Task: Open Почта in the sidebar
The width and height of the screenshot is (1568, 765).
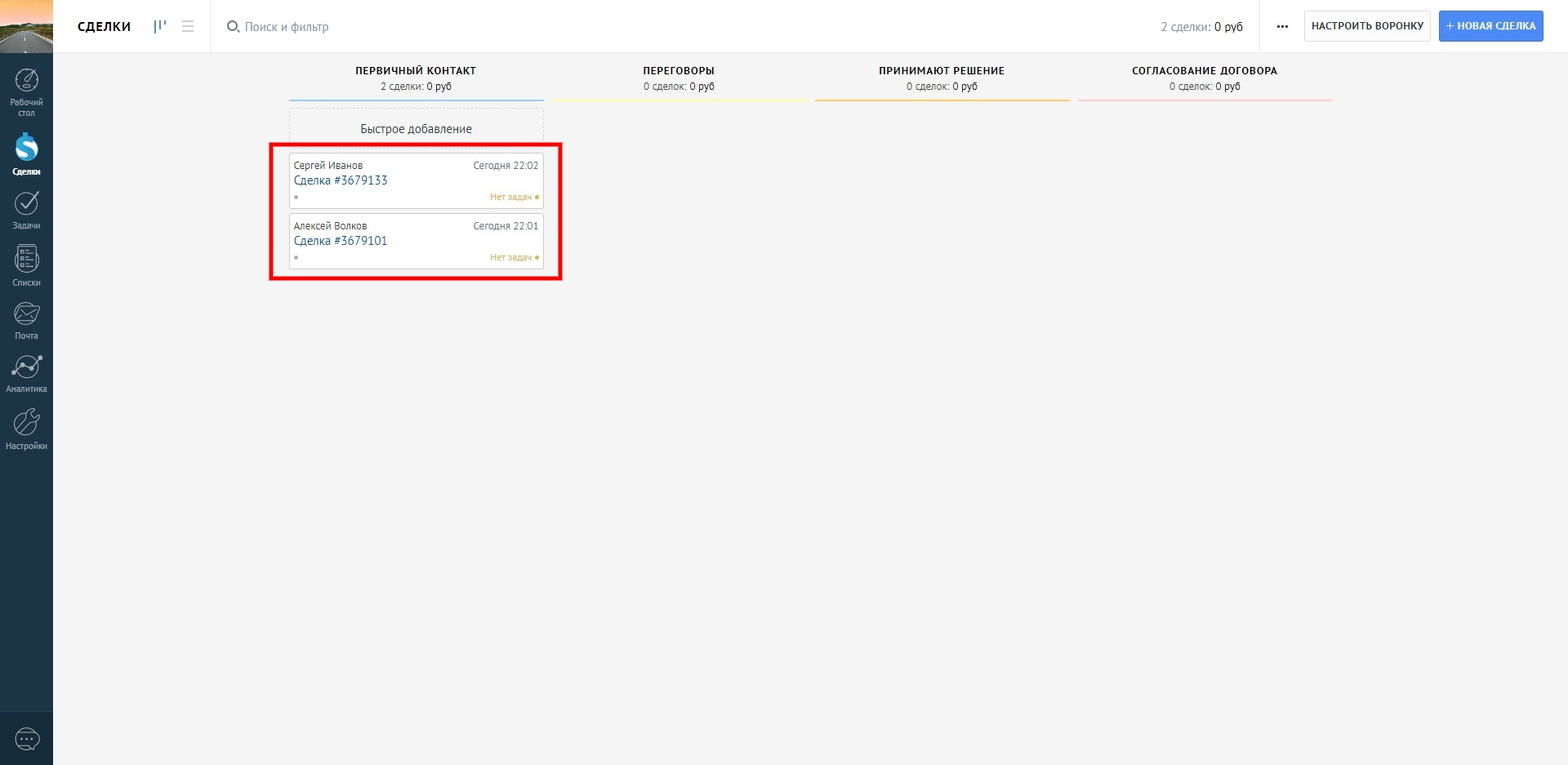Action: coord(26,321)
